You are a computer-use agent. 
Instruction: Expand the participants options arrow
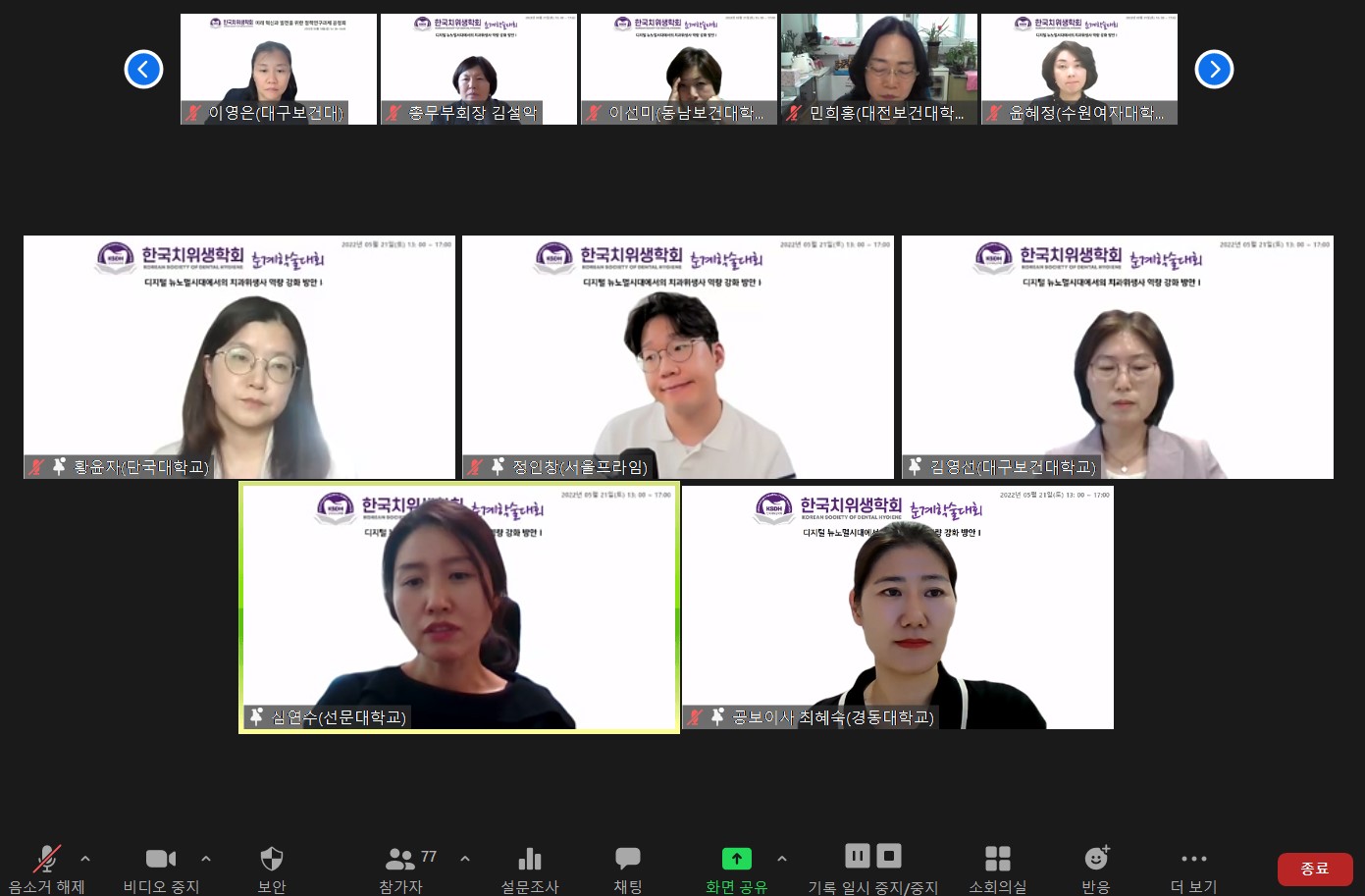click(x=465, y=859)
